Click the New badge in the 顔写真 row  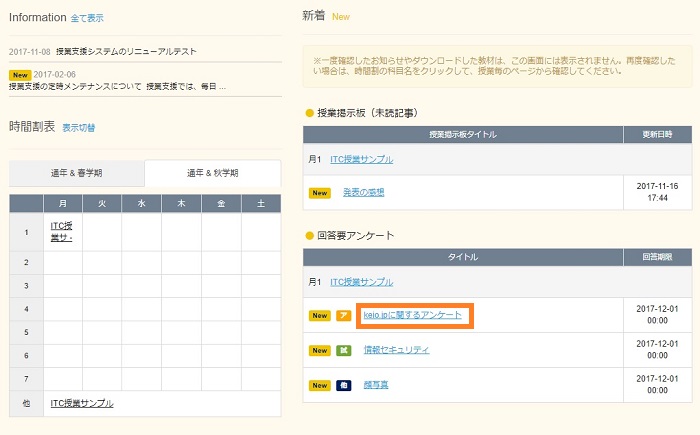click(320, 385)
